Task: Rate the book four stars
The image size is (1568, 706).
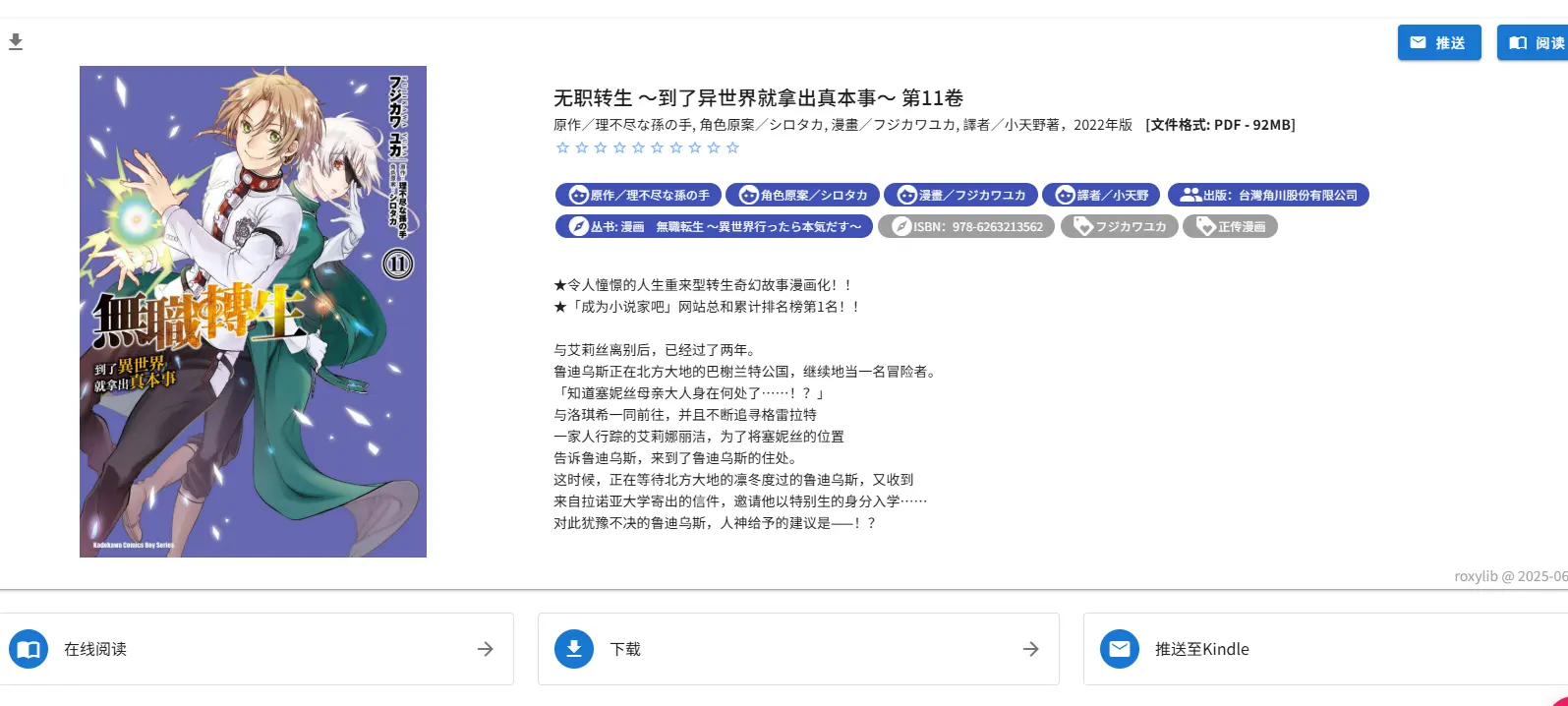Action: 619,147
